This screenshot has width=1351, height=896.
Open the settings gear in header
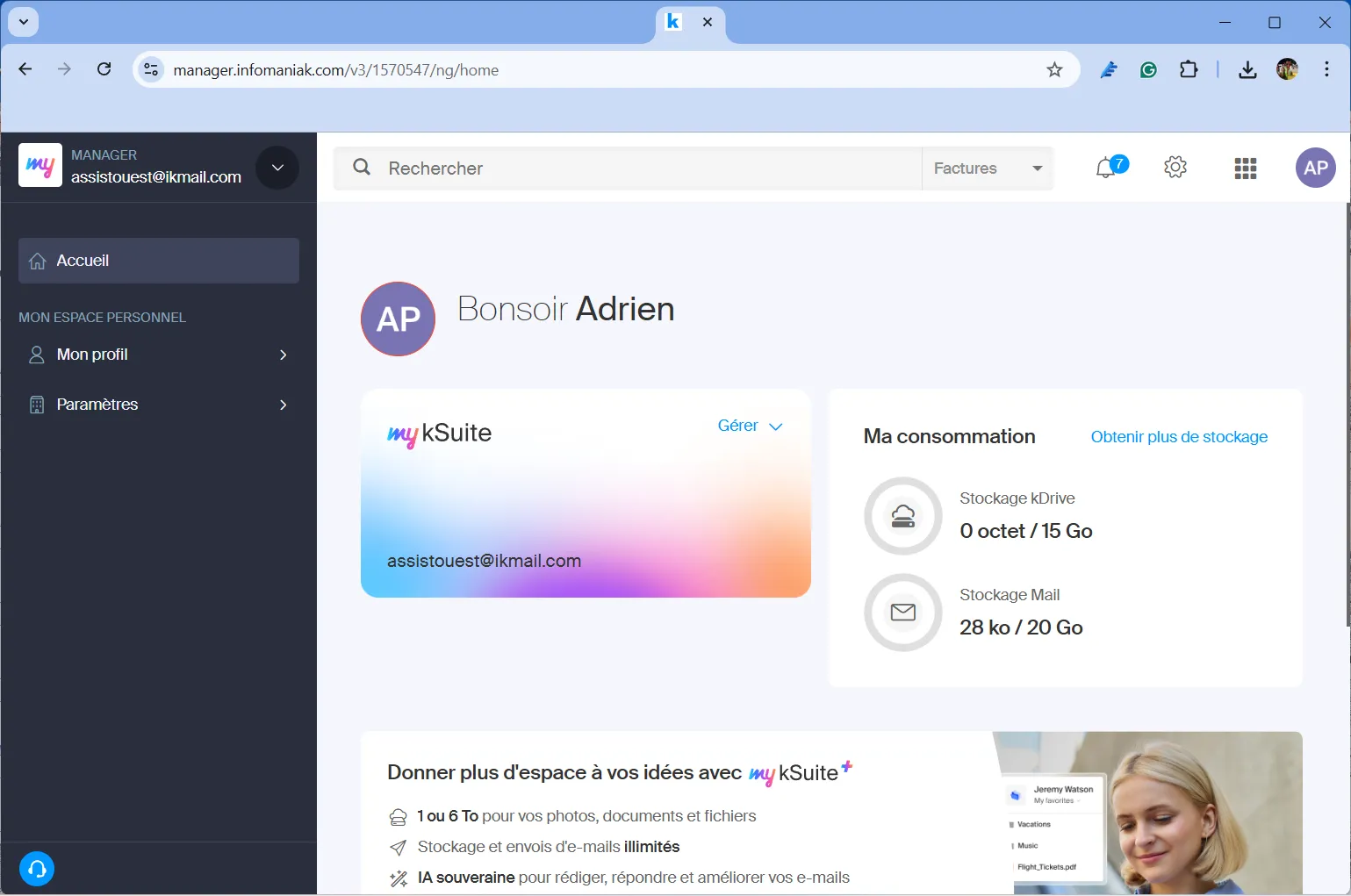[1175, 168]
